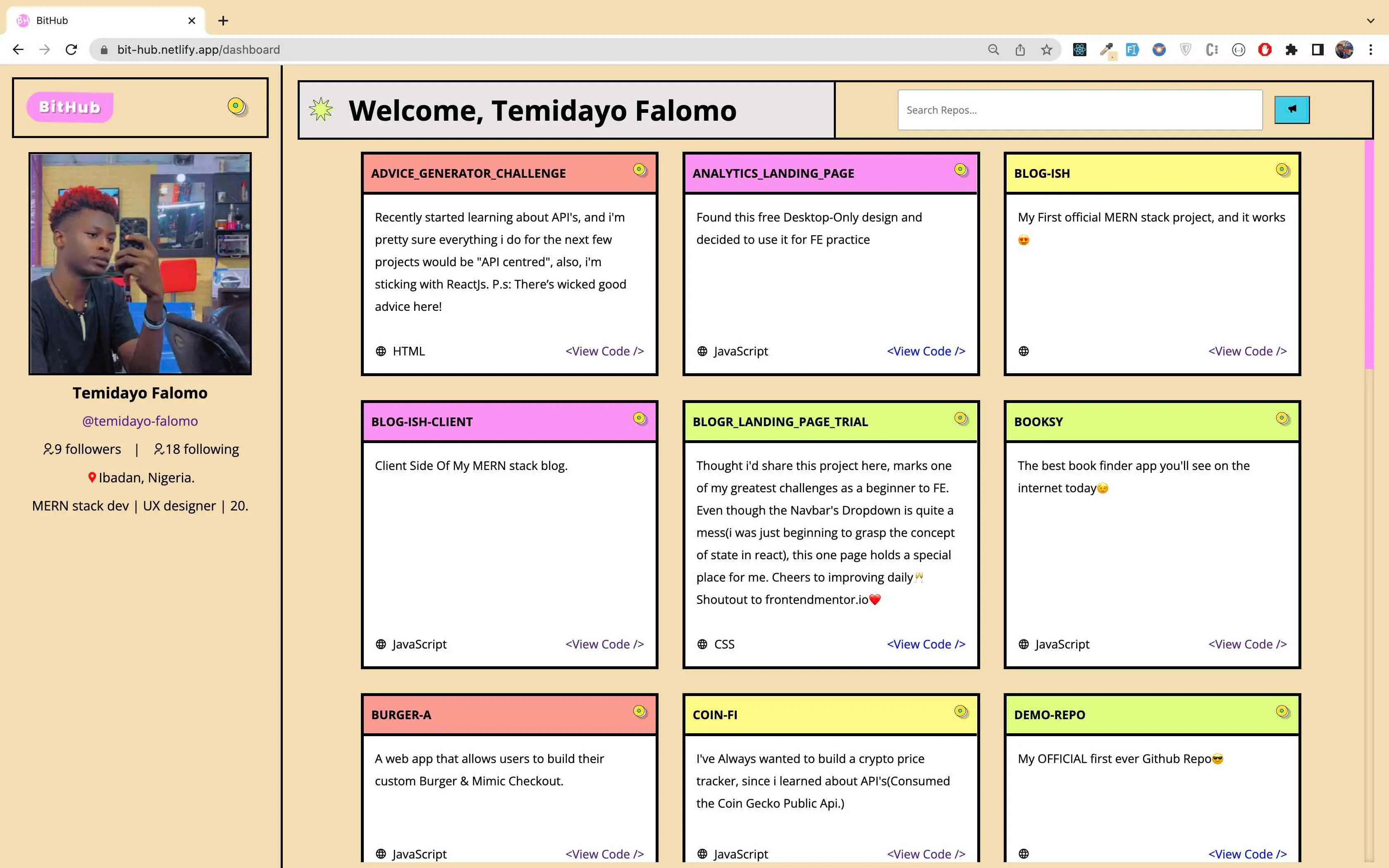
Task: Click the coin icon on BURGER-A card
Action: pos(640,712)
